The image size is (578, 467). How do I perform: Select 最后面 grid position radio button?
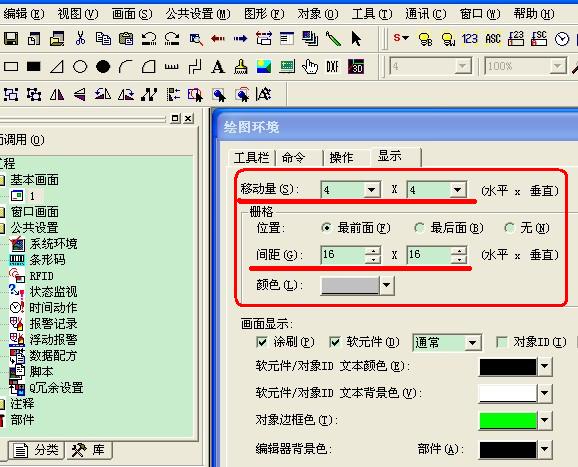[x=419, y=228]
